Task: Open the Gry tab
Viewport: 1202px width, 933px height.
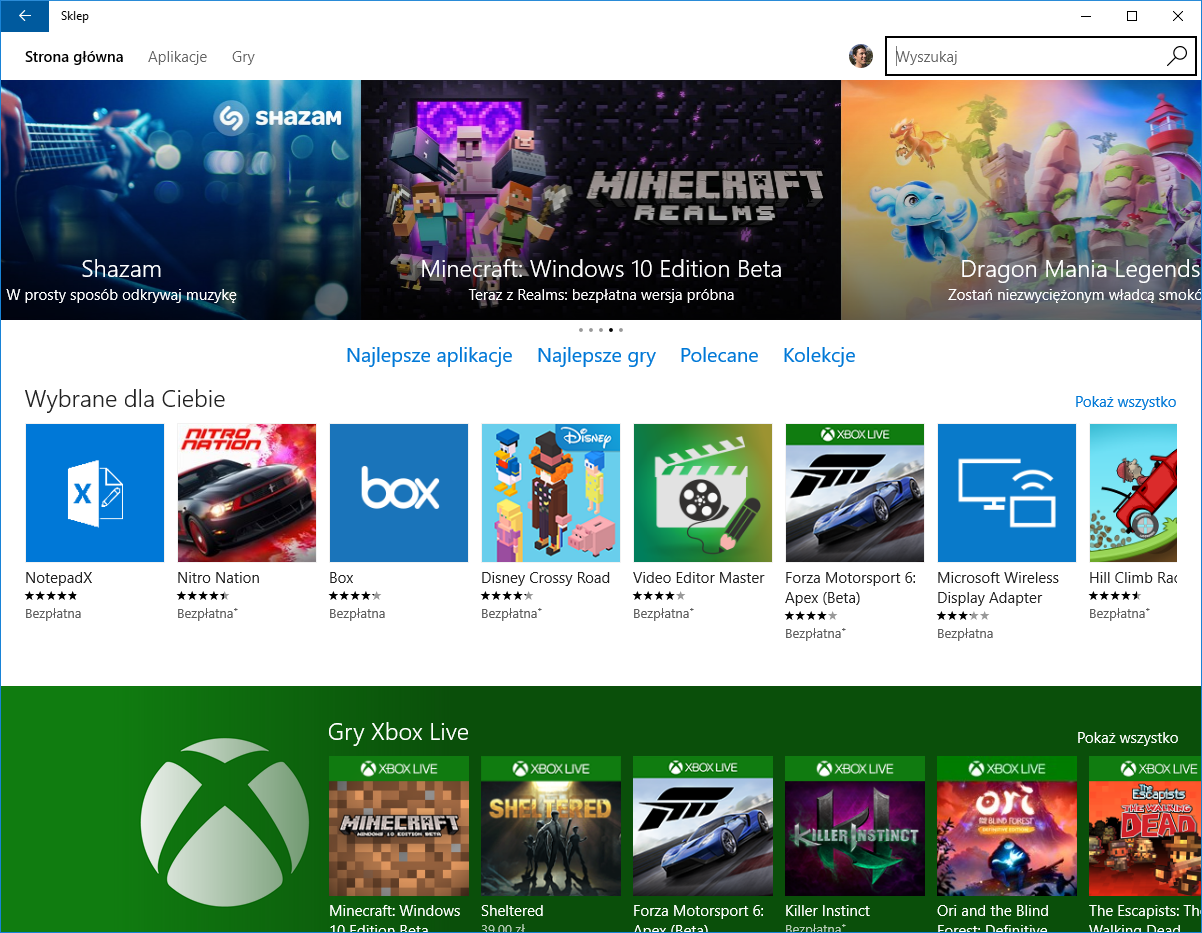Action: (243, 57)
